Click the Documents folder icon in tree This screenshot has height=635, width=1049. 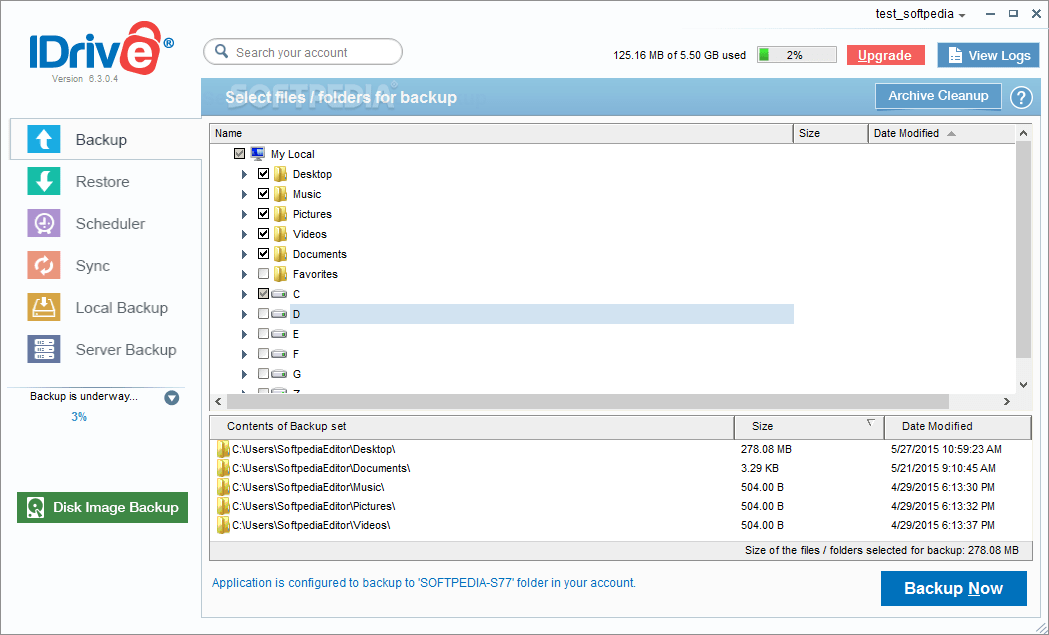click(x=280, y=254)
